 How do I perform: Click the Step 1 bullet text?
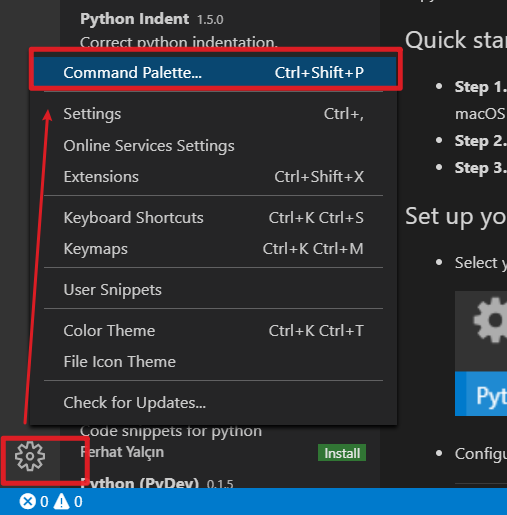481,87
